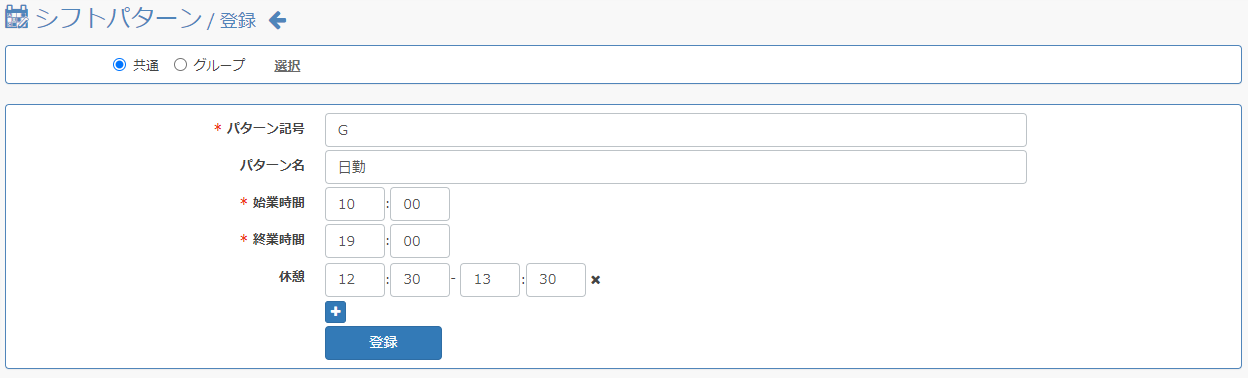This screenshot has height=378, width=1248.
Task: Click the 休憩 start minute field
Action: coord(420,280)
